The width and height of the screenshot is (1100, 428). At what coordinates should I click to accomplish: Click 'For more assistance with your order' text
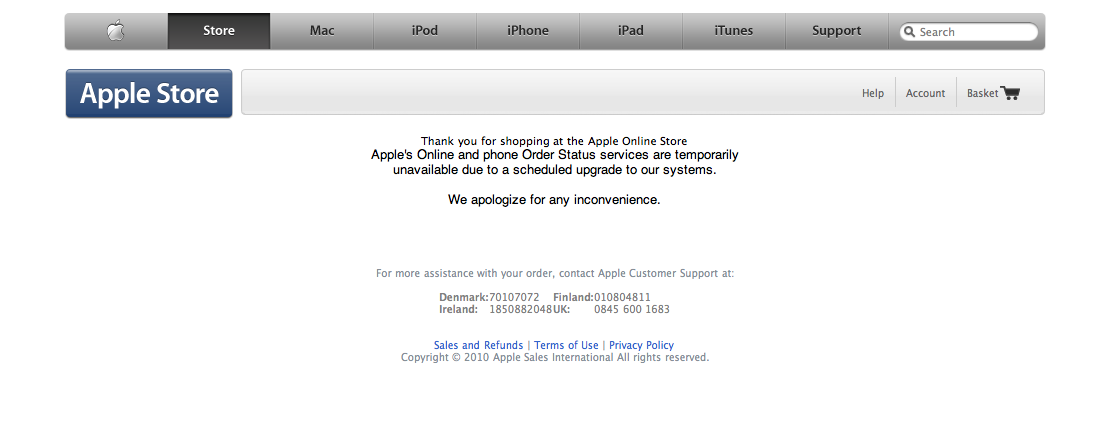555,274
